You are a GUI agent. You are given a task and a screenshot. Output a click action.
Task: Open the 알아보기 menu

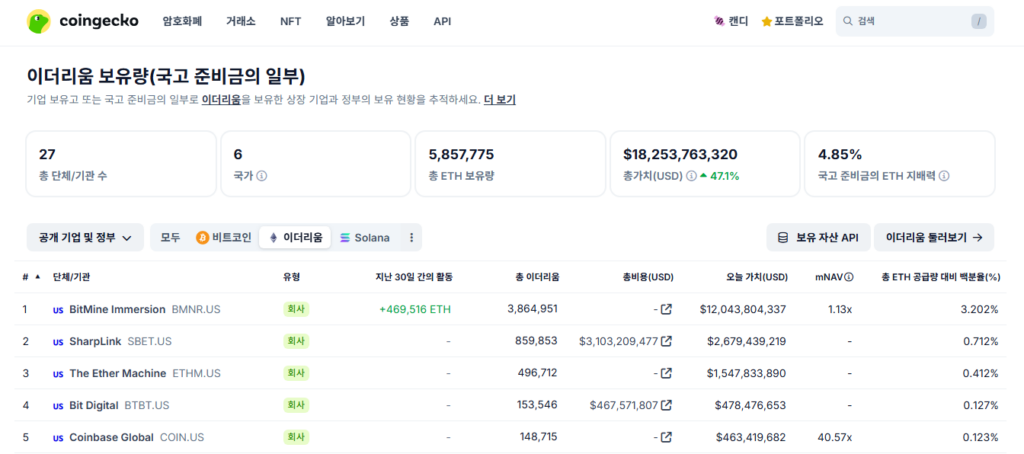345,21
